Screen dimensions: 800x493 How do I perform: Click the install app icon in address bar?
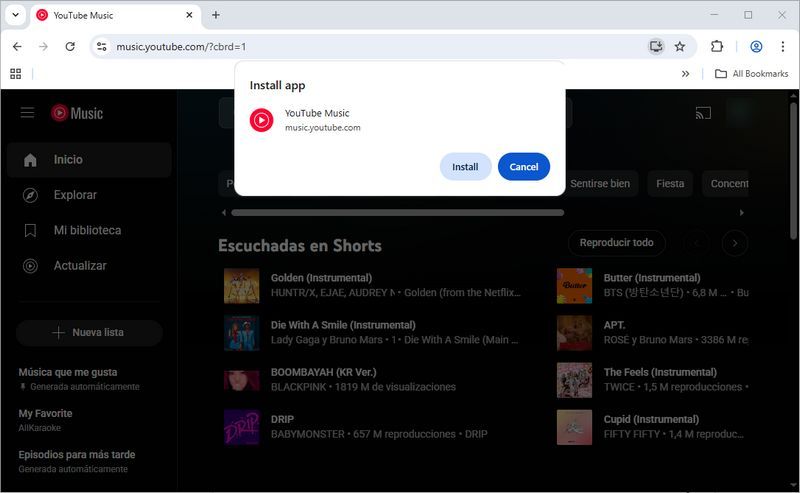pyautogui.click(x=656, y=46)
